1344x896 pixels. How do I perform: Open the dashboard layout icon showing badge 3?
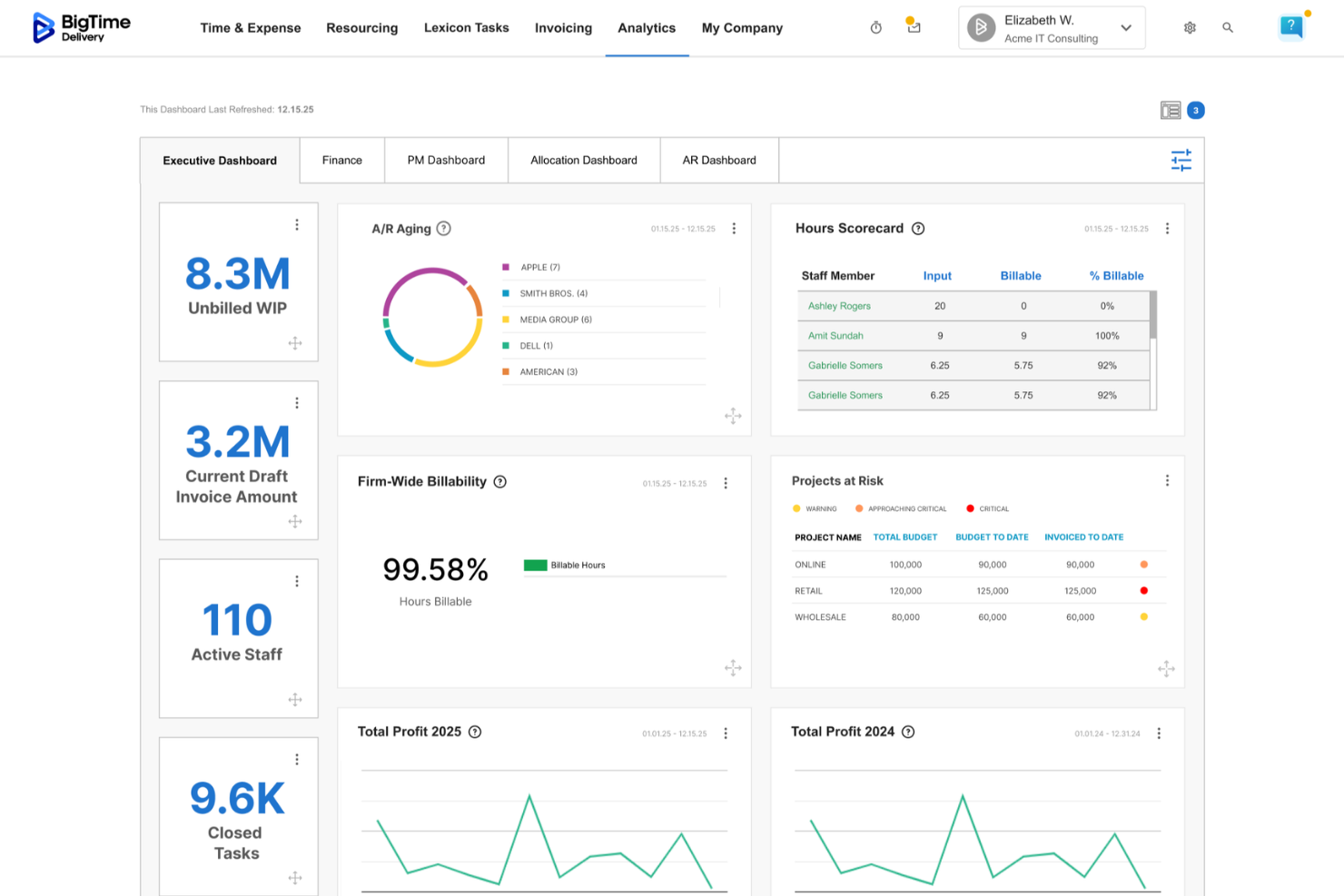click(x=1172, y=110)
